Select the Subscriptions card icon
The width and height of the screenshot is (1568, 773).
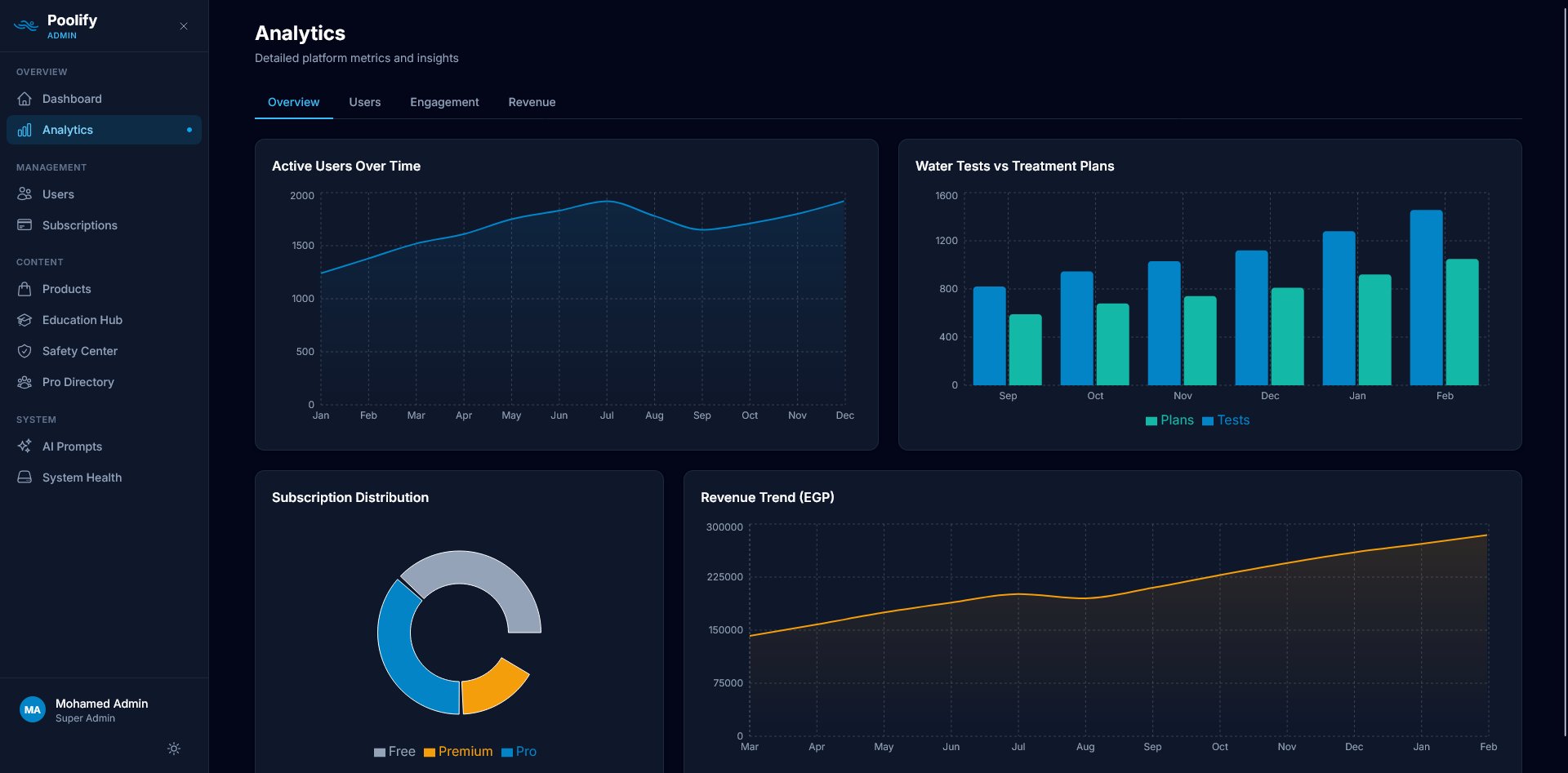pyautogui.click(x=26, y=225)
